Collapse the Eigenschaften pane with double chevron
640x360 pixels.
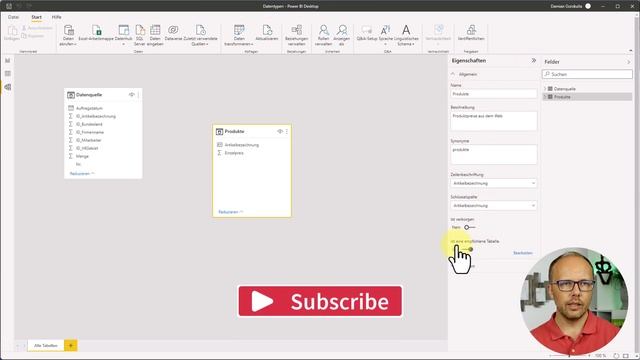[x=533, y=60]
